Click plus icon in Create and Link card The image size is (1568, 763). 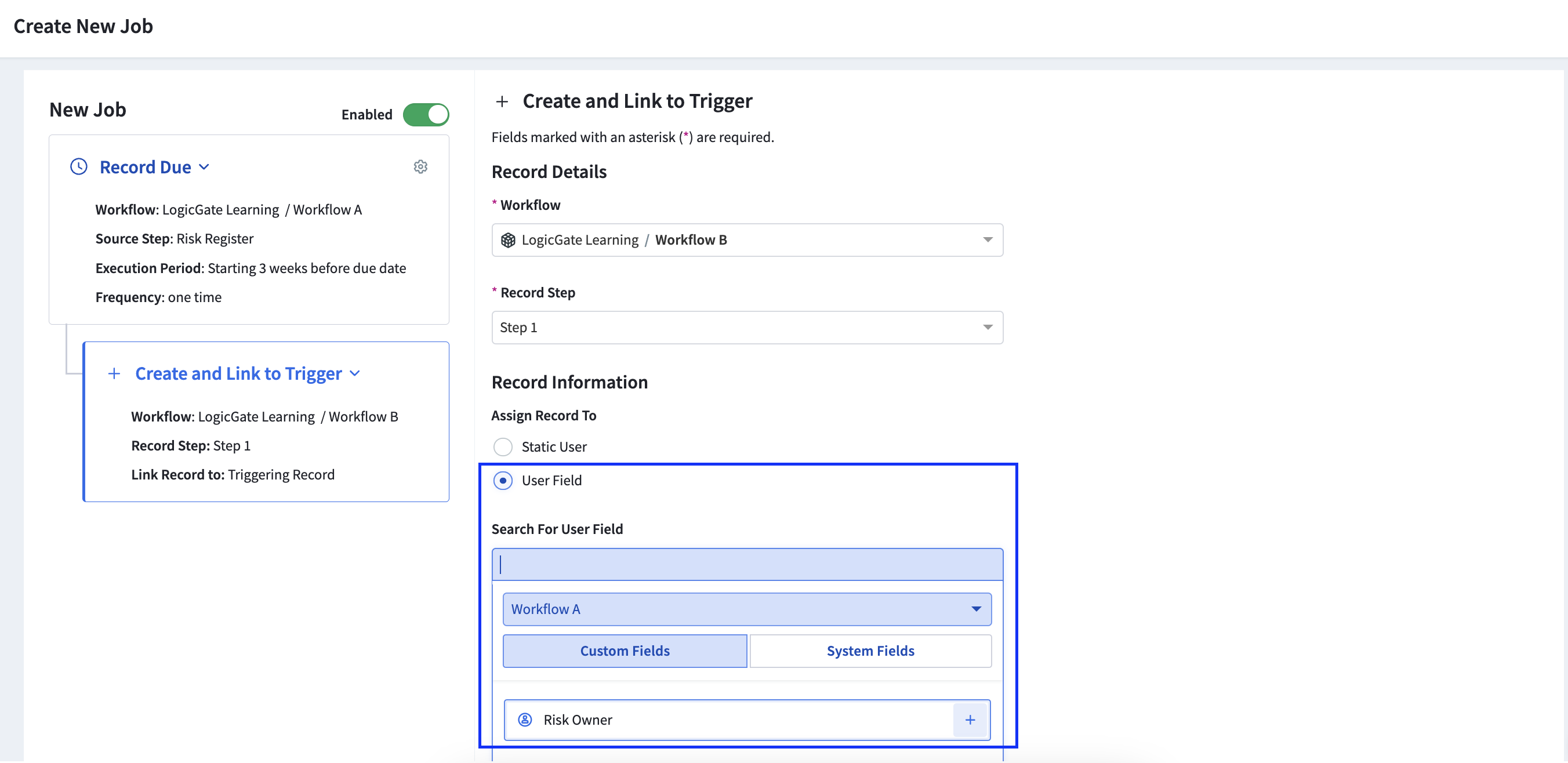click(x=114, y=373)
